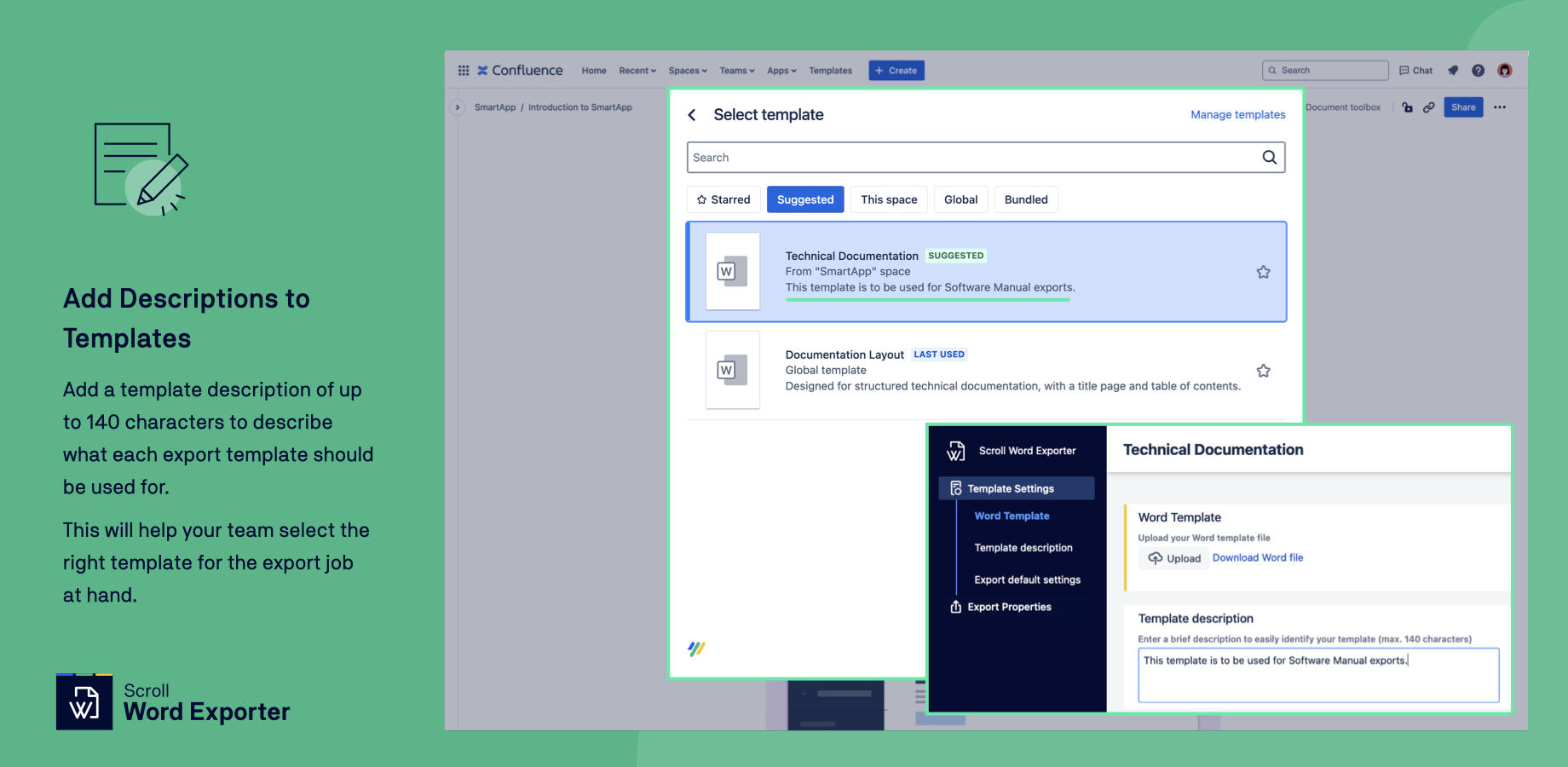Image resolution: width=1568 pixels, height=767 pixels.
Task: Open the Spaces dropdown
Action: click(687, 71)
